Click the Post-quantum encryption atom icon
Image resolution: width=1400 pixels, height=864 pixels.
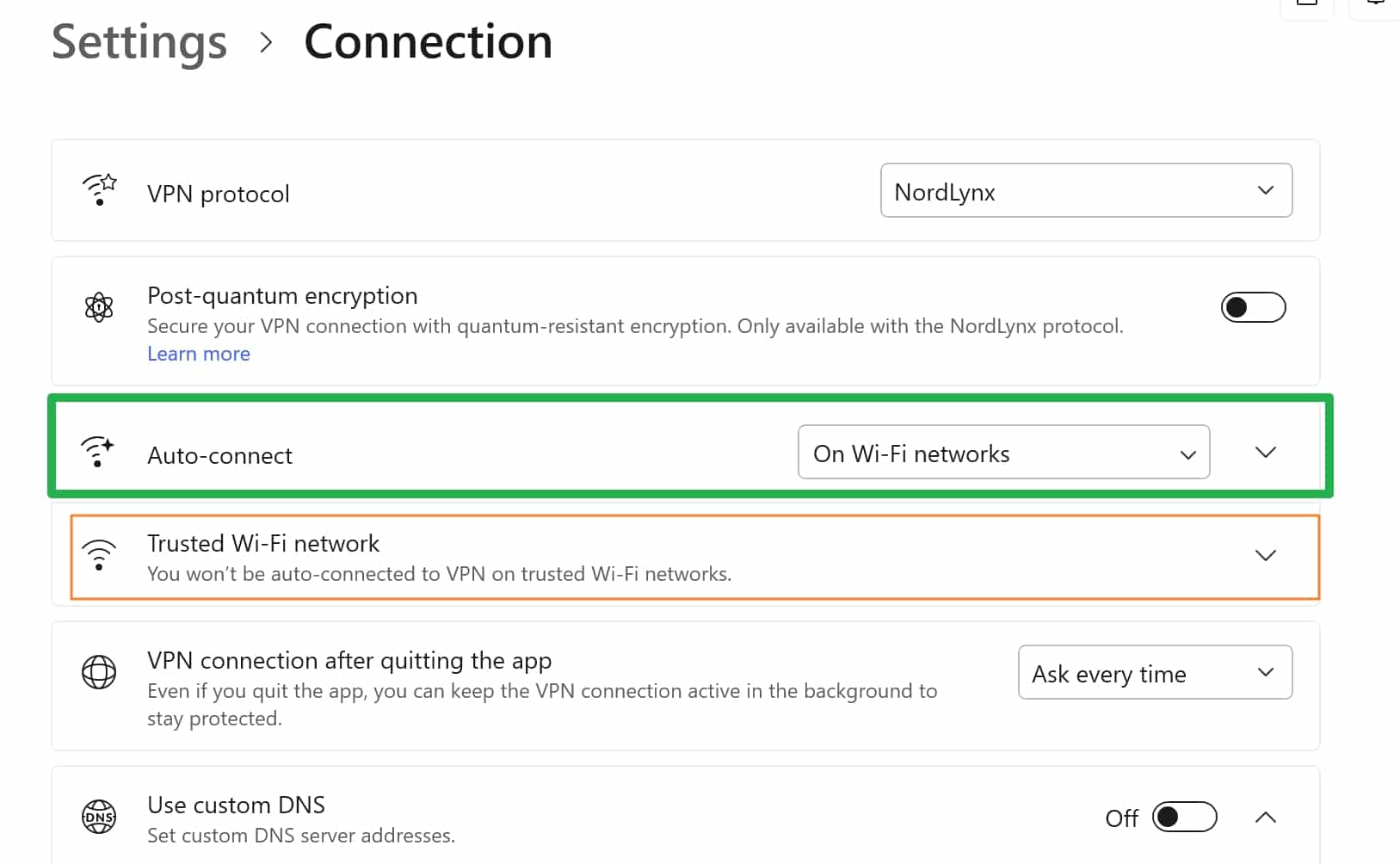(99, 307)
